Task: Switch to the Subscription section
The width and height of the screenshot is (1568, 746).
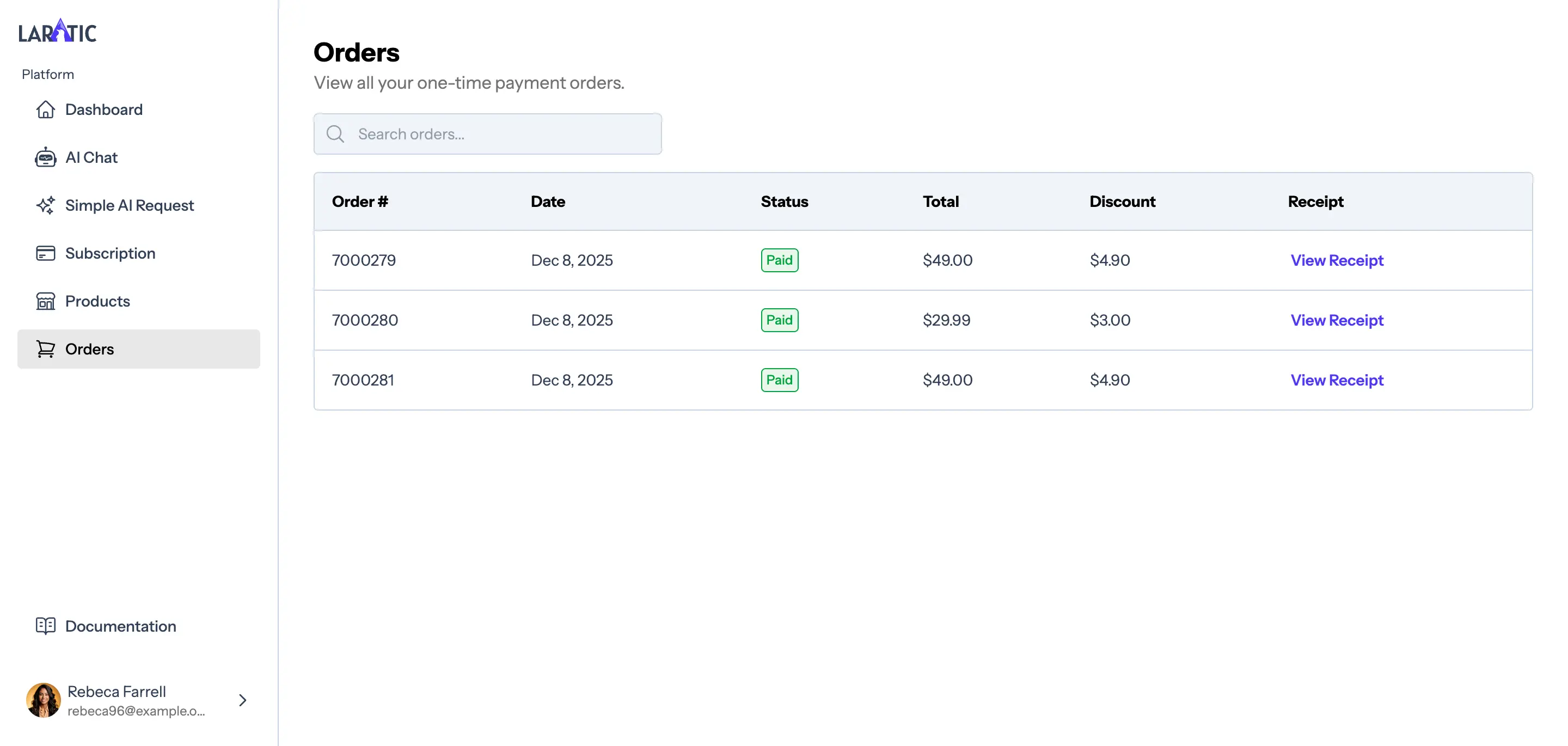Action: click(110, 253)
